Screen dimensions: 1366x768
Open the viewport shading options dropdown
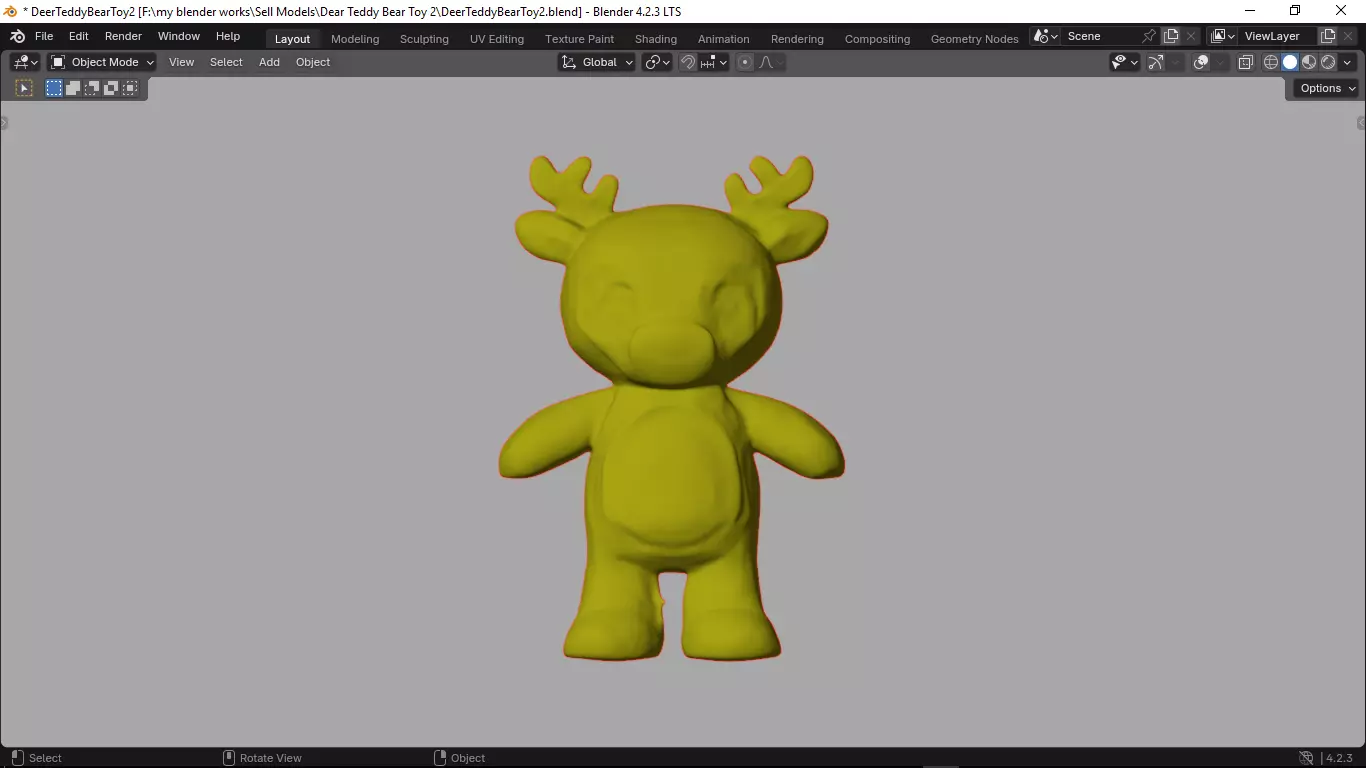[x=1348, y=62]
